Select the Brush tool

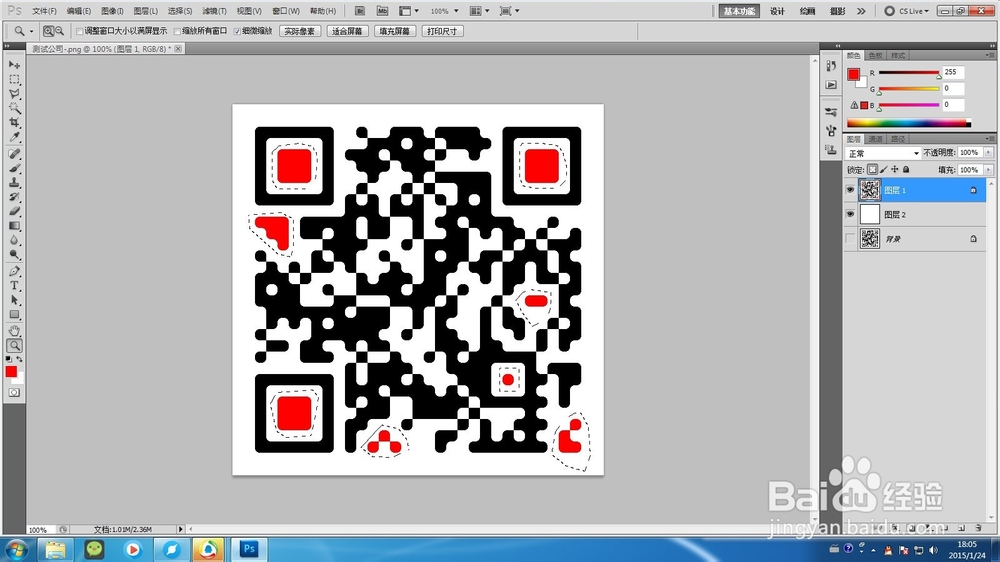coord(14,168)
